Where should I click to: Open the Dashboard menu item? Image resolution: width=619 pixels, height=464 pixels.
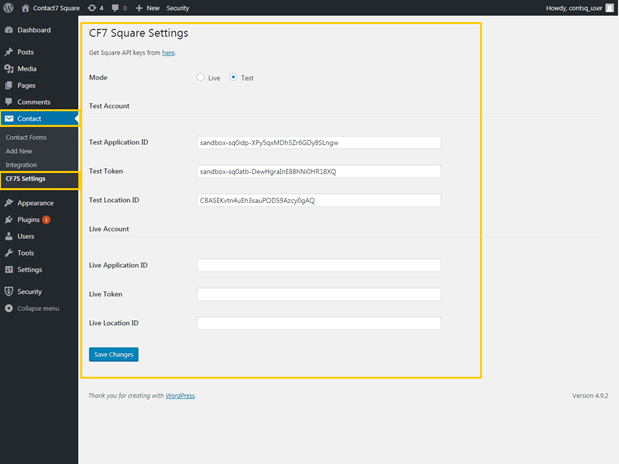click(x=34, y=30)
